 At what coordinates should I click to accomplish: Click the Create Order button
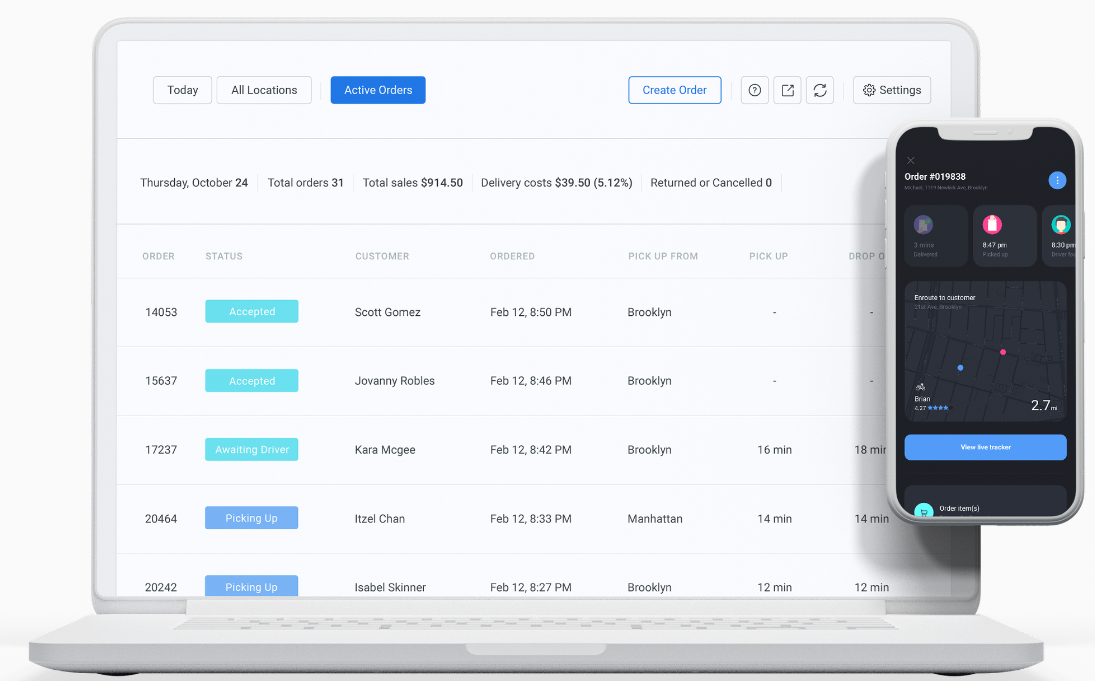[674, 90]
